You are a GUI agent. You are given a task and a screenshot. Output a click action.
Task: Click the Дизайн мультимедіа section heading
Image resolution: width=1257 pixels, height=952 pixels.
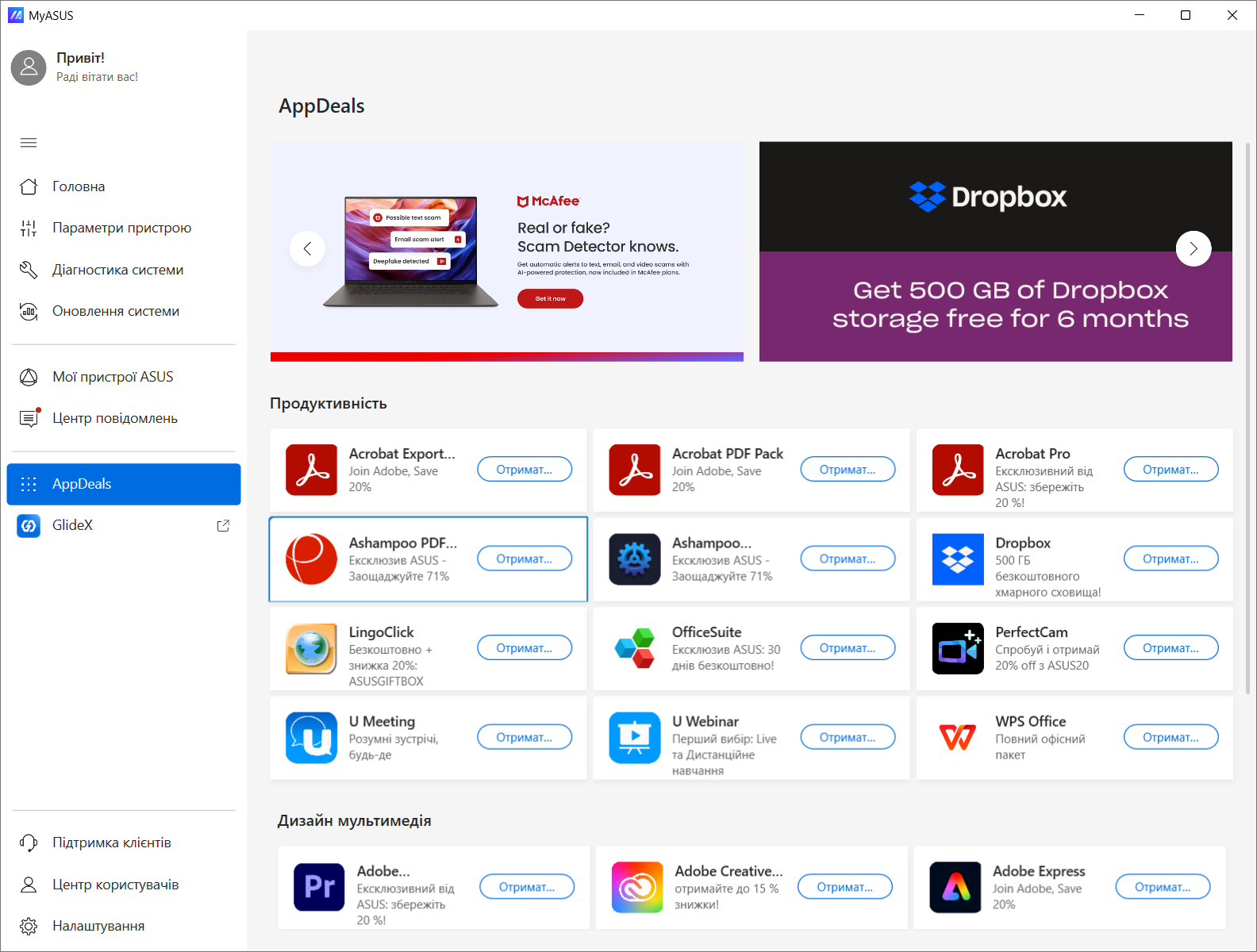(354, 820)
